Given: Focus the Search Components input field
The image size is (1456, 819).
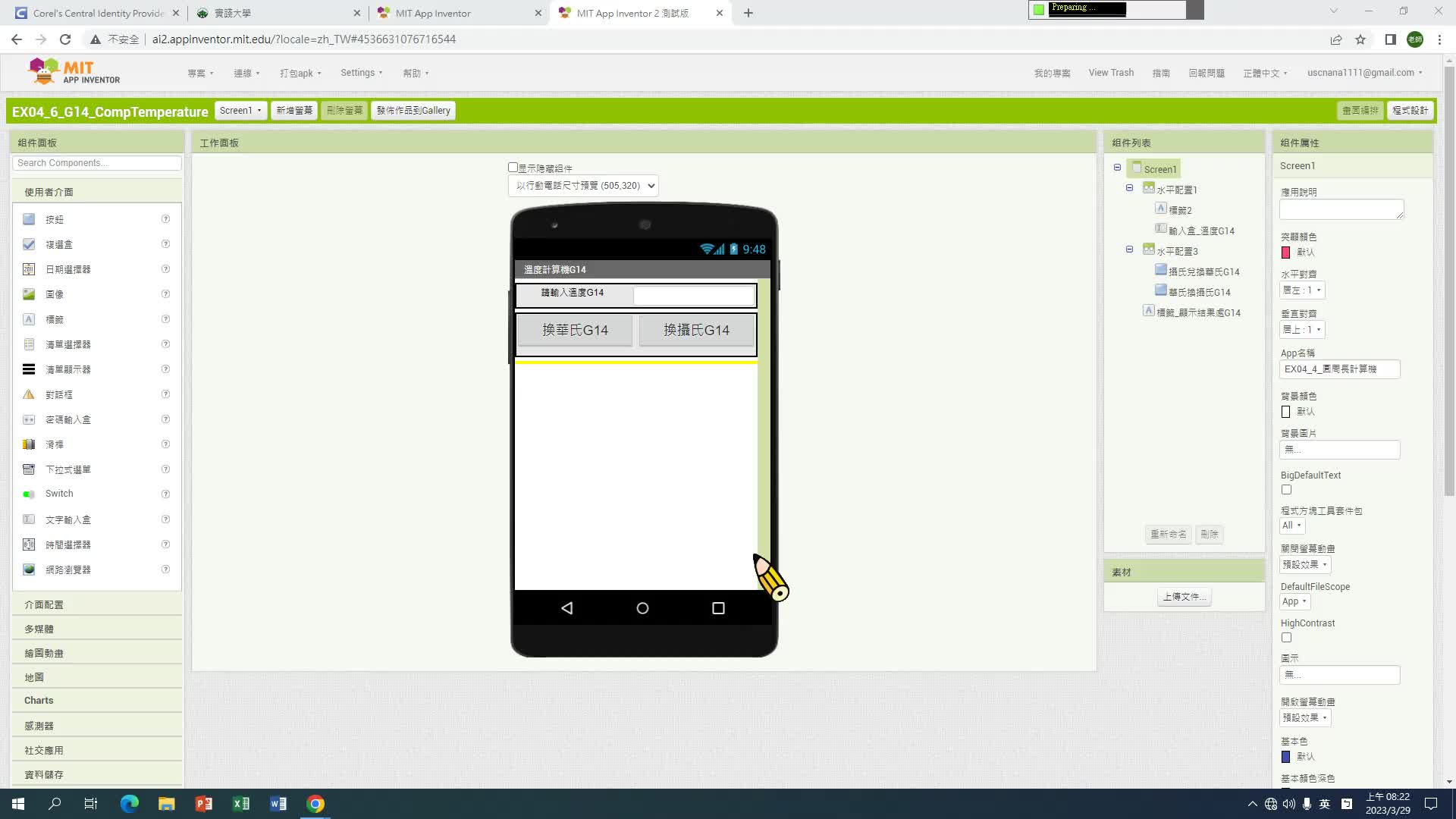Looking at the screenshot, I should point(97,163).
